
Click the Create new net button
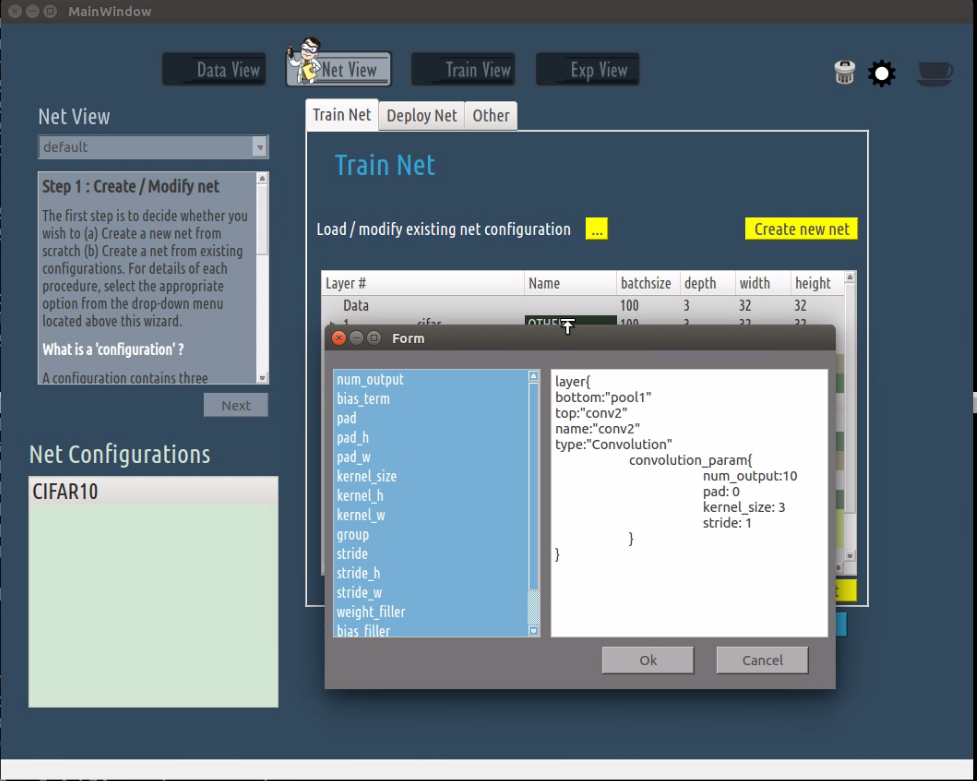[x=801, y=229]
